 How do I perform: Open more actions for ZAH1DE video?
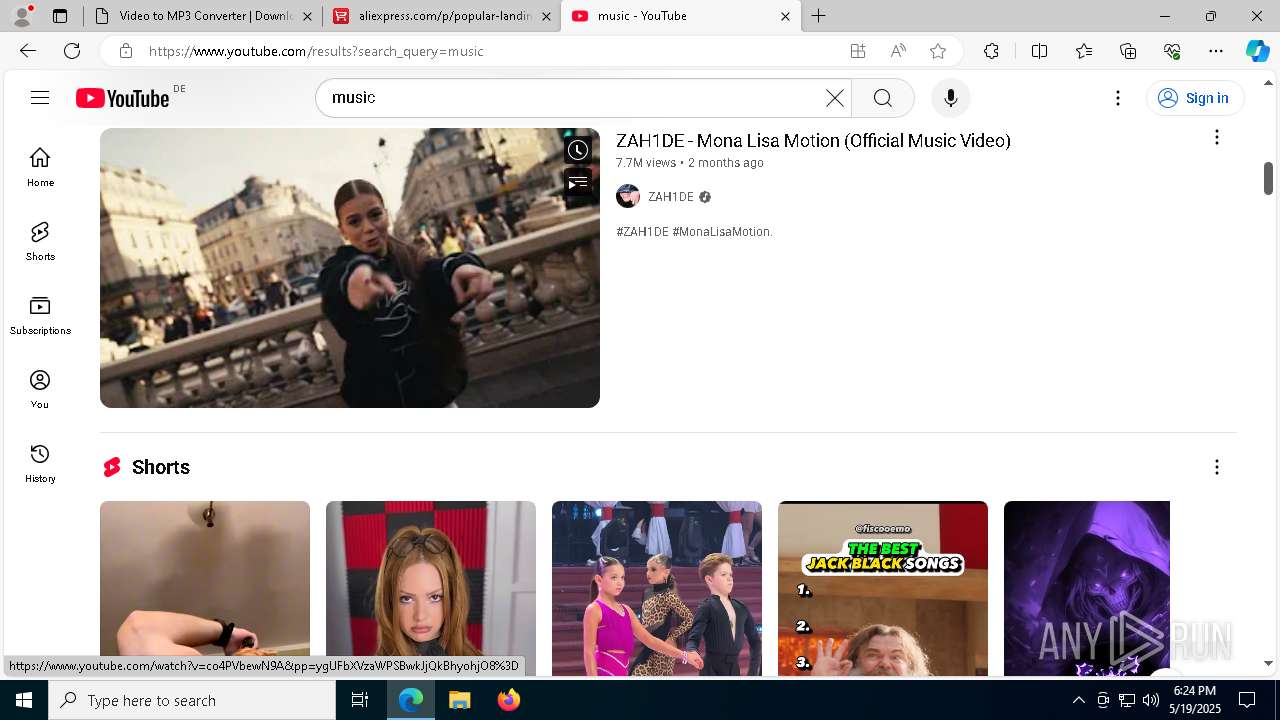1217,138
